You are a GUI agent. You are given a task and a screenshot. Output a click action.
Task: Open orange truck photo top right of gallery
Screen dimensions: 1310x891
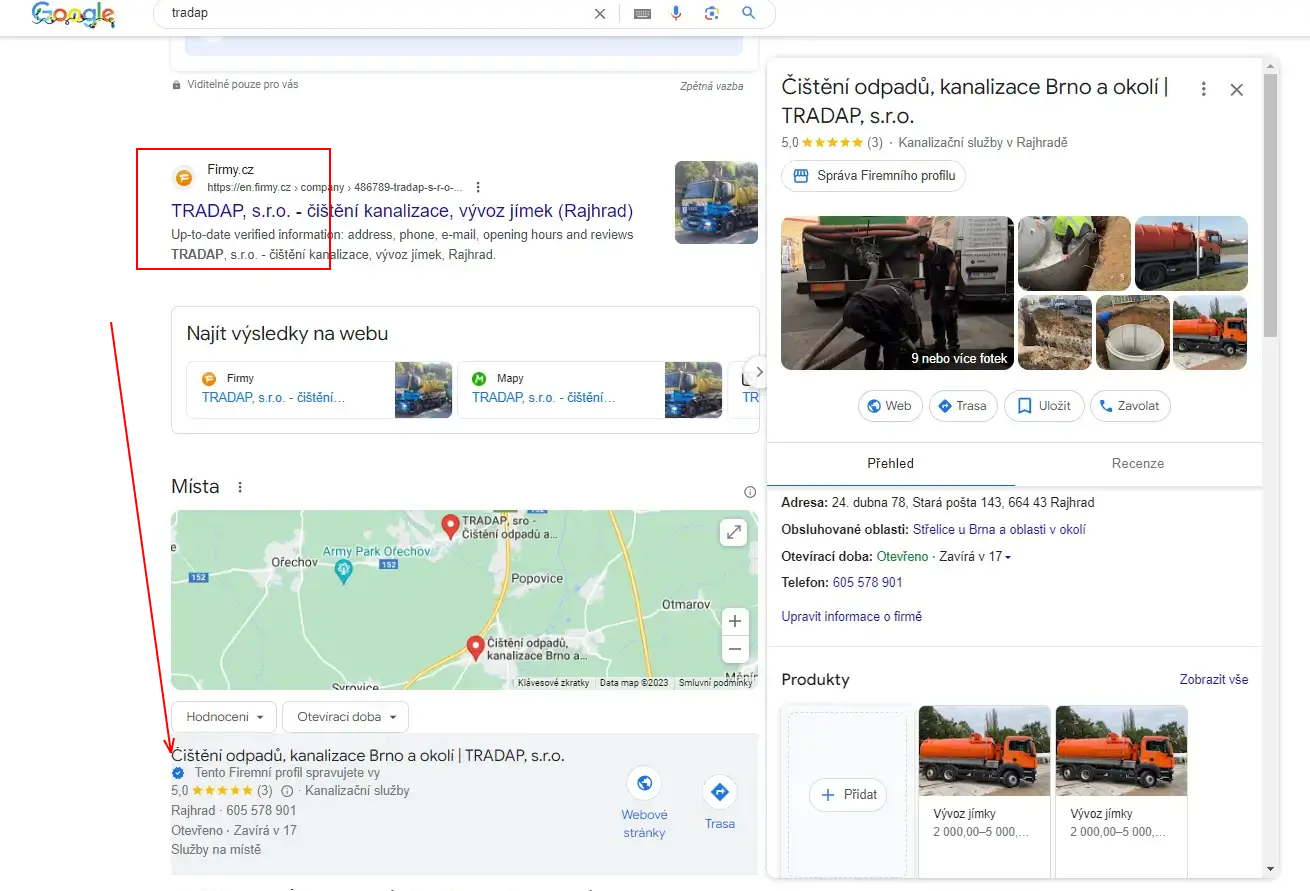[1191, 253]
